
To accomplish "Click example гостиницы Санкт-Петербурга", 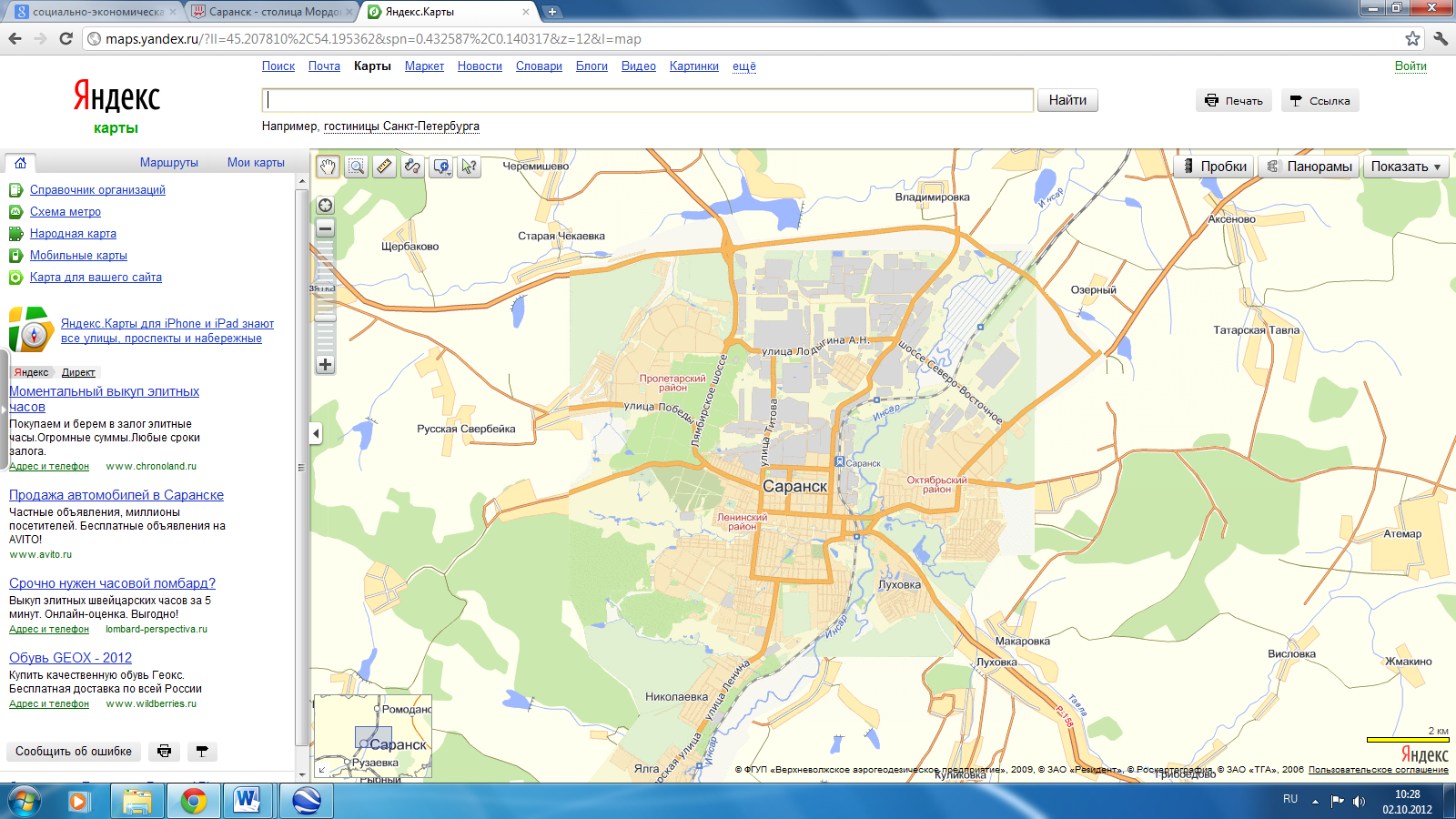I will (x=401, y=126).
